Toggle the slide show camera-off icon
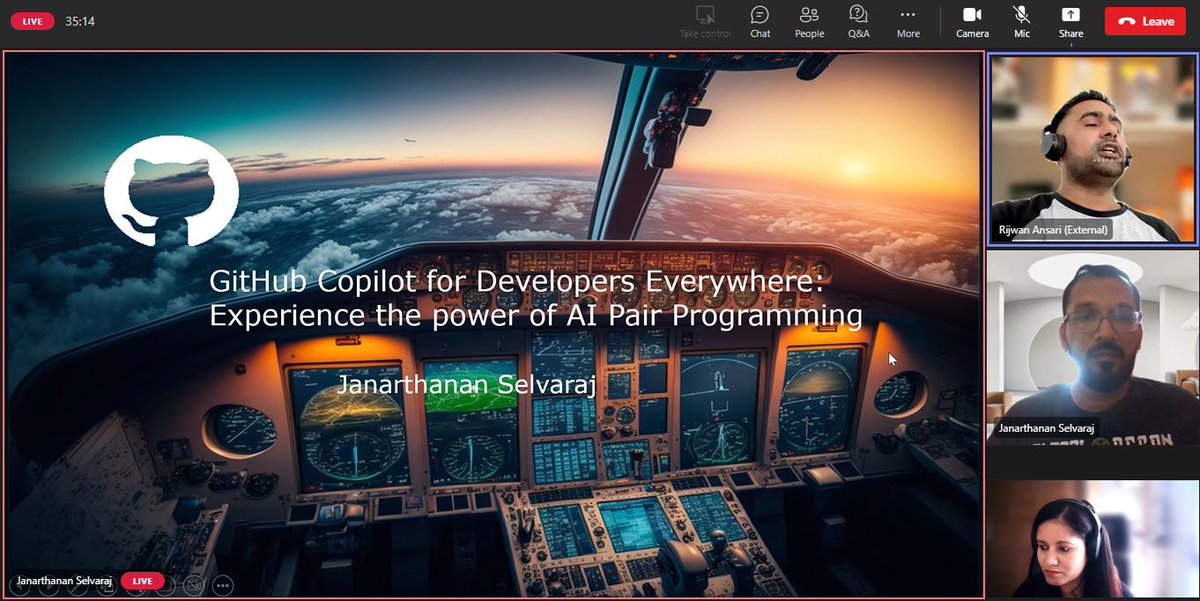The image size is (1200, 601). 195,586
